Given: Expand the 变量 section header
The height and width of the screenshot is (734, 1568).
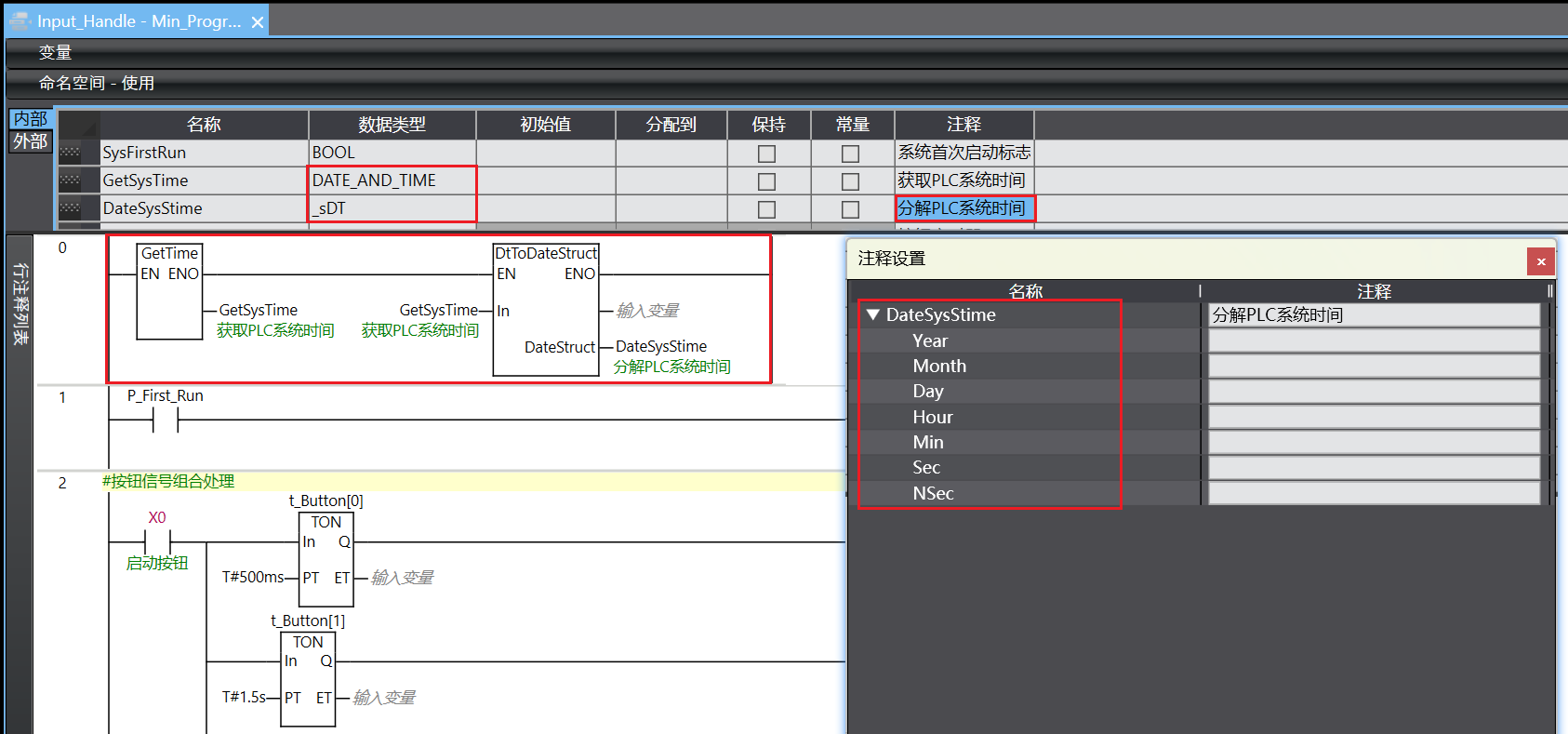Looking at the screenshot, I should coord(56,52).
